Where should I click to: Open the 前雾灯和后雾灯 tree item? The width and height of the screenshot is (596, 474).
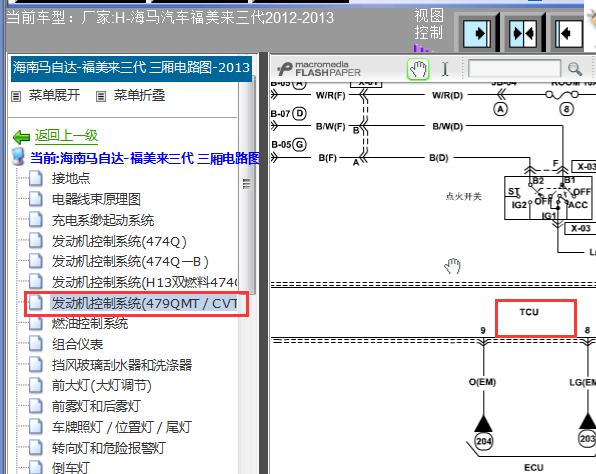tap(96, 406)
